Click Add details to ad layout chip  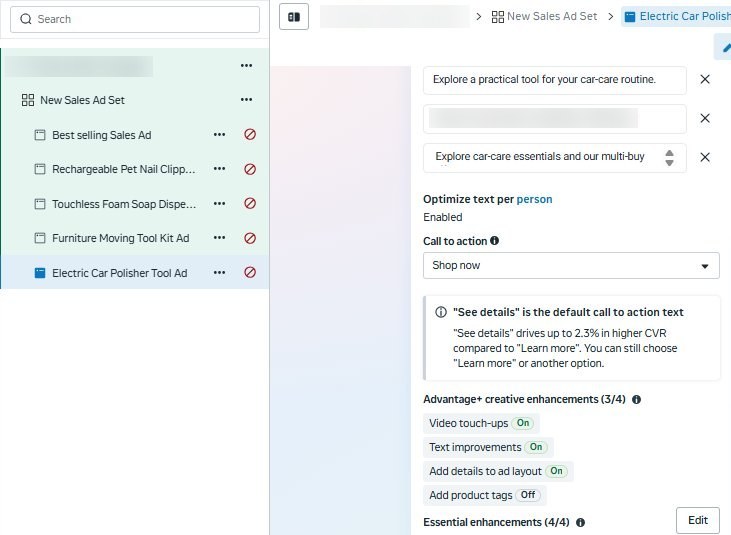(x=498, y=471)
